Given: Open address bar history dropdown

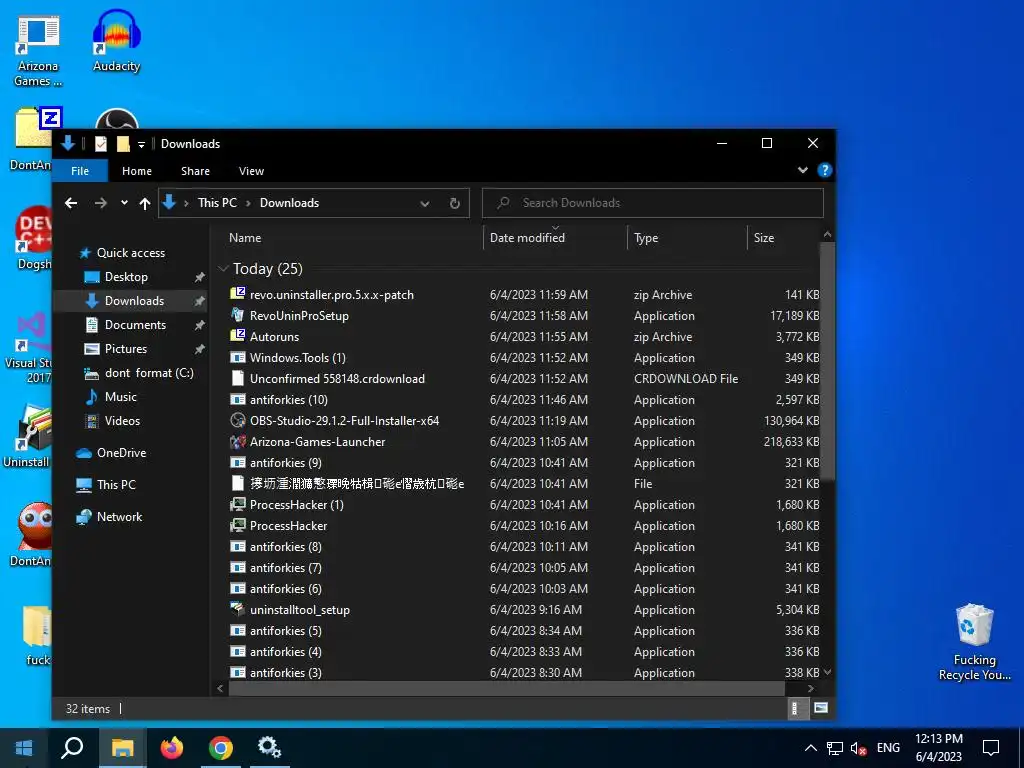Looking at the screenshot, I should pos(424,204).
